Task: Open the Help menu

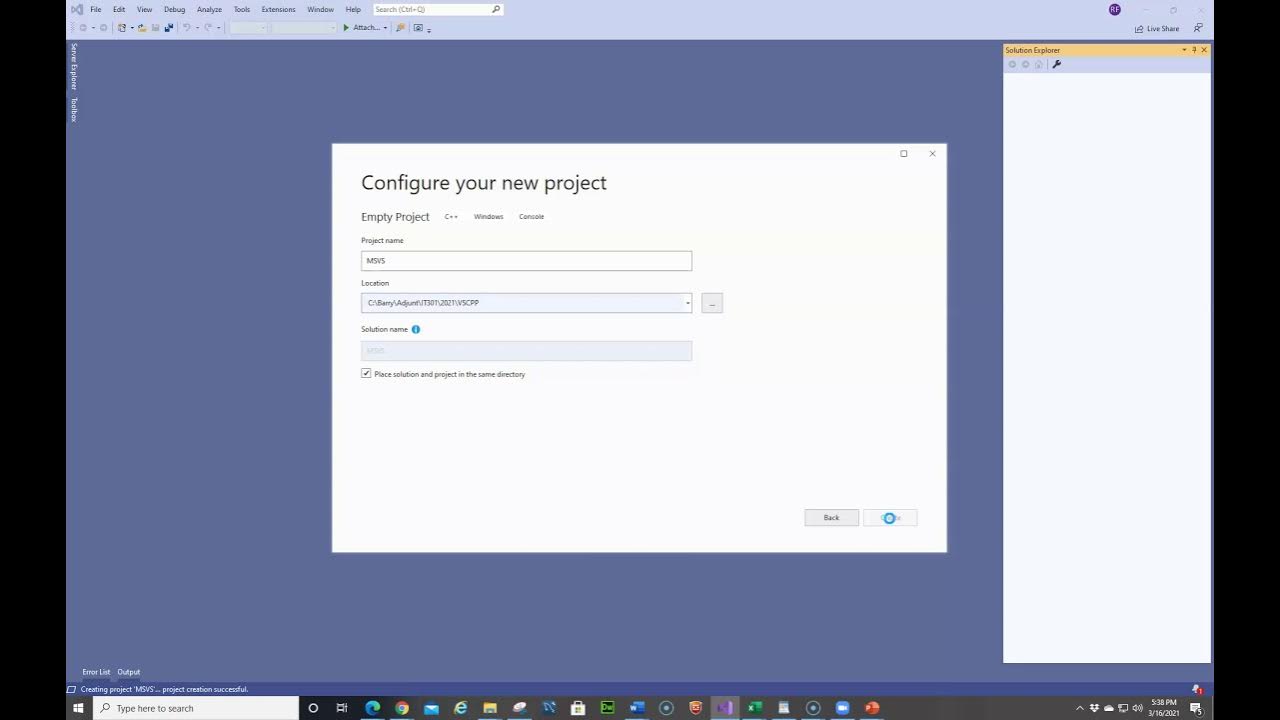Action: (x=353, y=9)
